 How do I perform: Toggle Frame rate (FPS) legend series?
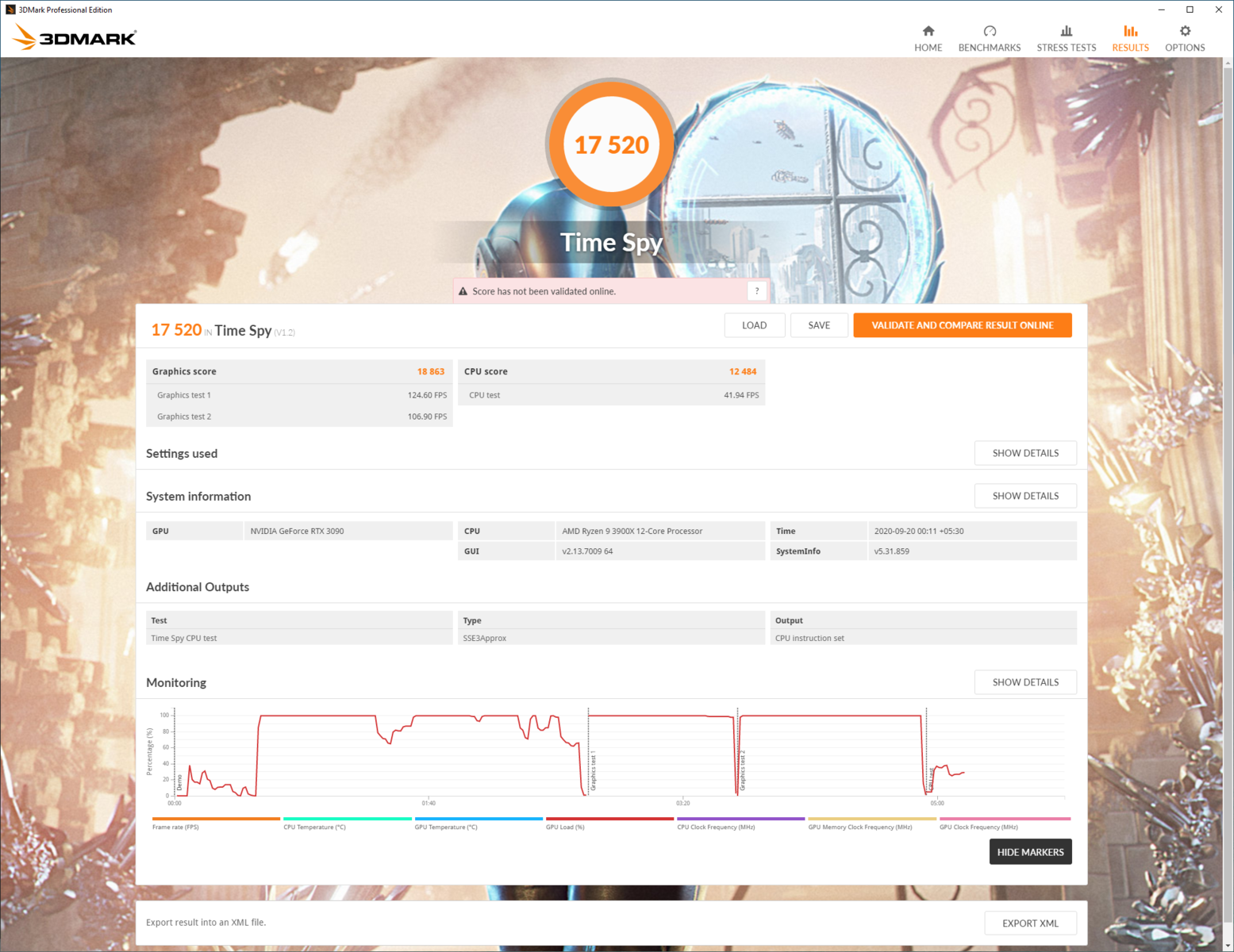[x=216, y=823]
